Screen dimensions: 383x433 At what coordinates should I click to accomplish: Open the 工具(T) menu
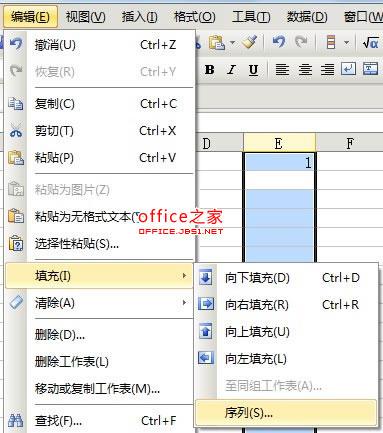[x=251, y=16]
